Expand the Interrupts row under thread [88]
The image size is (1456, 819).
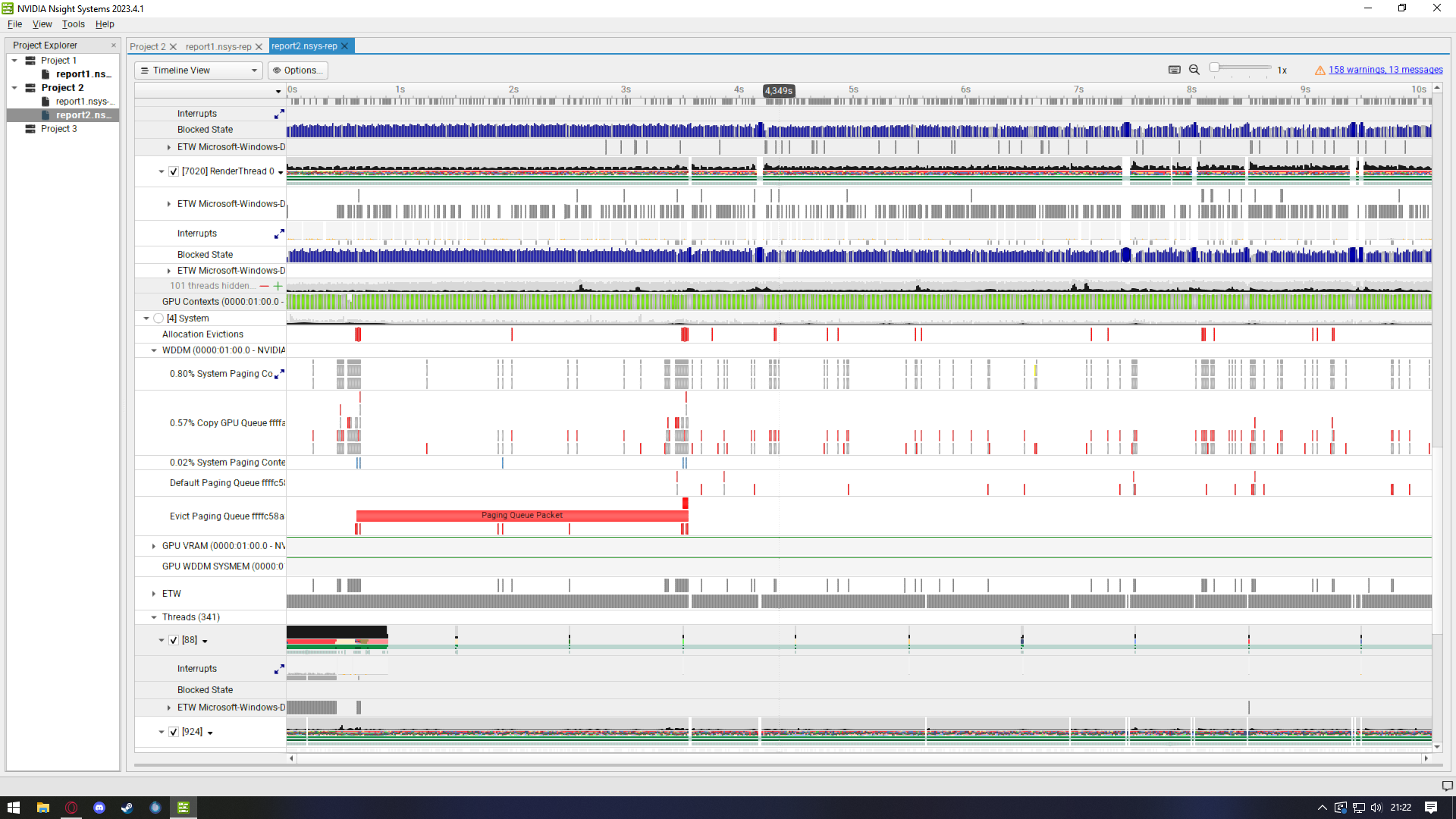(279, 669)
